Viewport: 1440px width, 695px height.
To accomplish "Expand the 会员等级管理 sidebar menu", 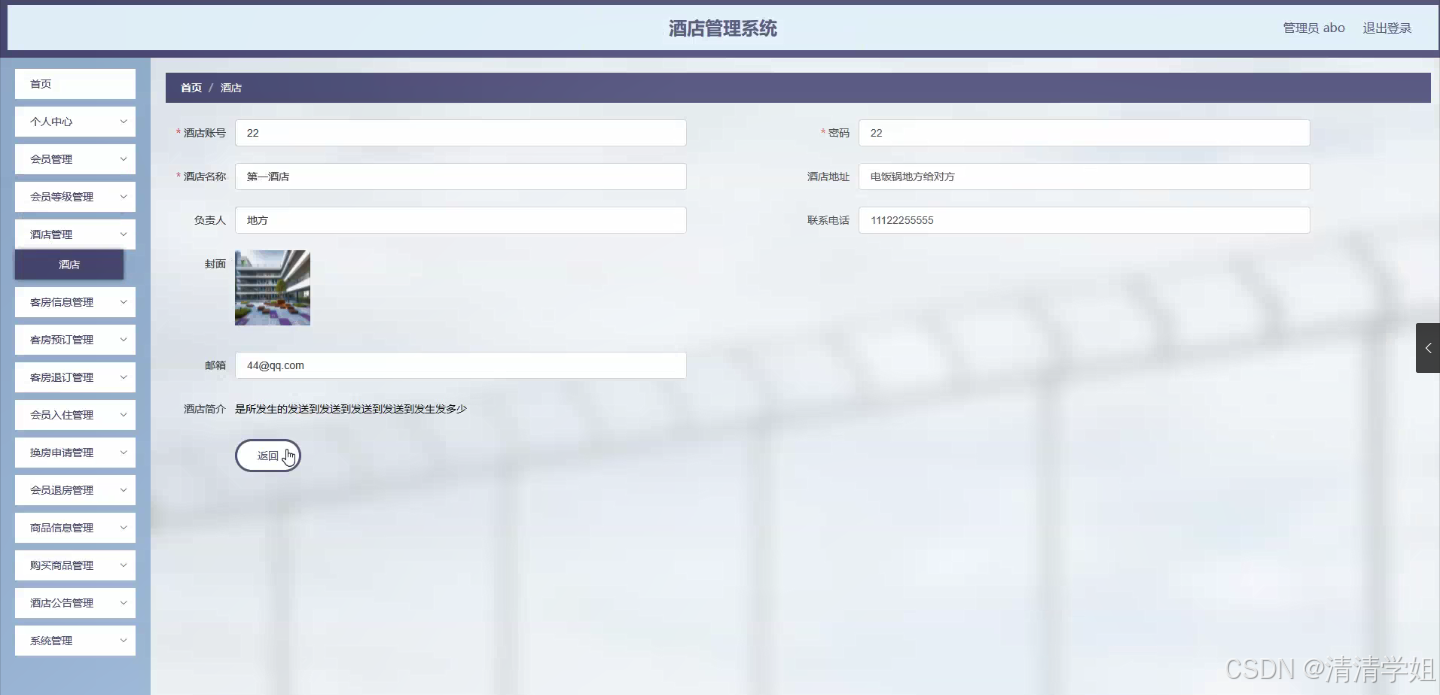I will point(74,196).
